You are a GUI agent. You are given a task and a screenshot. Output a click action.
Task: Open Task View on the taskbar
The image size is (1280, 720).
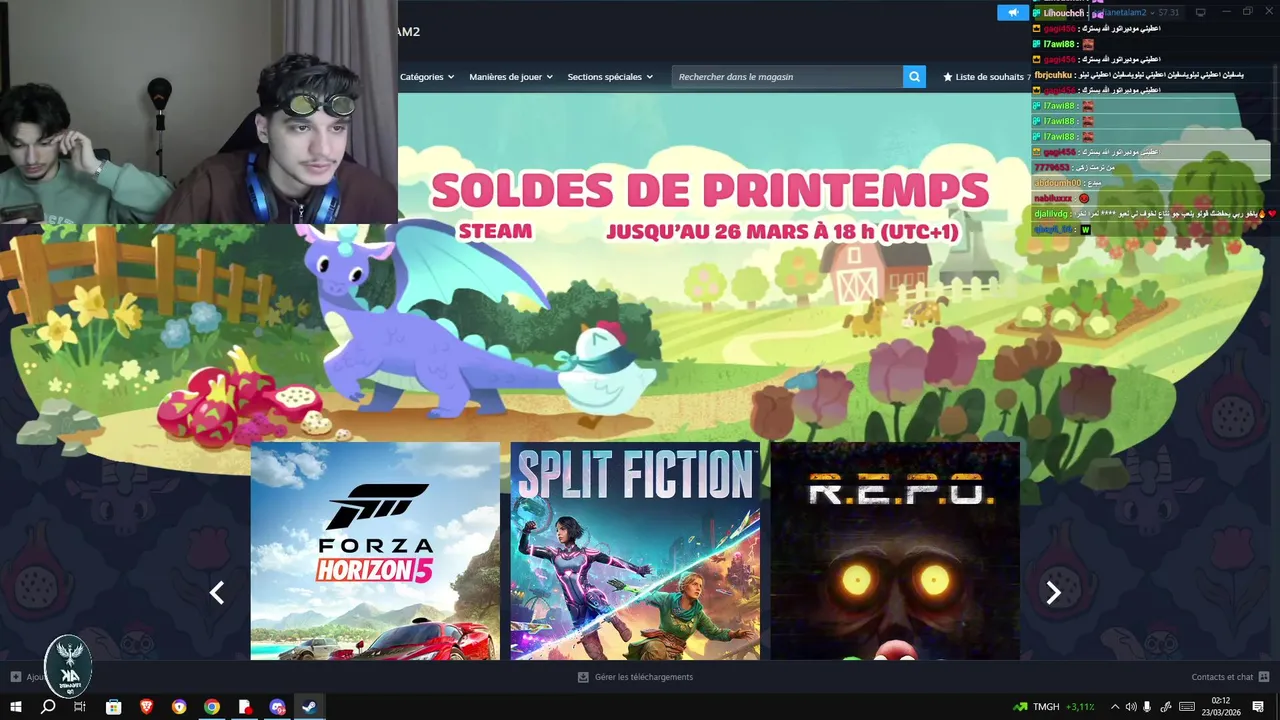point(81,707)
